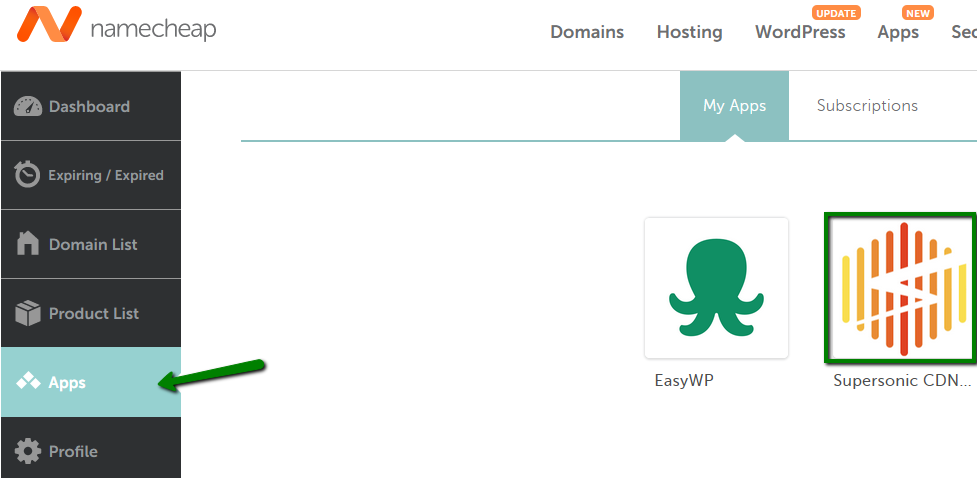
Task: Click the Expiring / Expired stopwatch icon
Action: (27, 174)
